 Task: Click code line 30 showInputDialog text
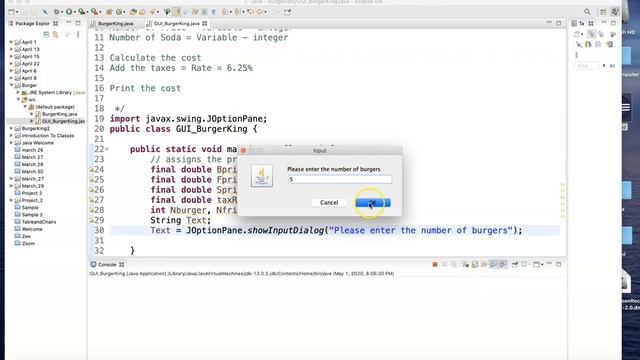[x=286, y=231]
